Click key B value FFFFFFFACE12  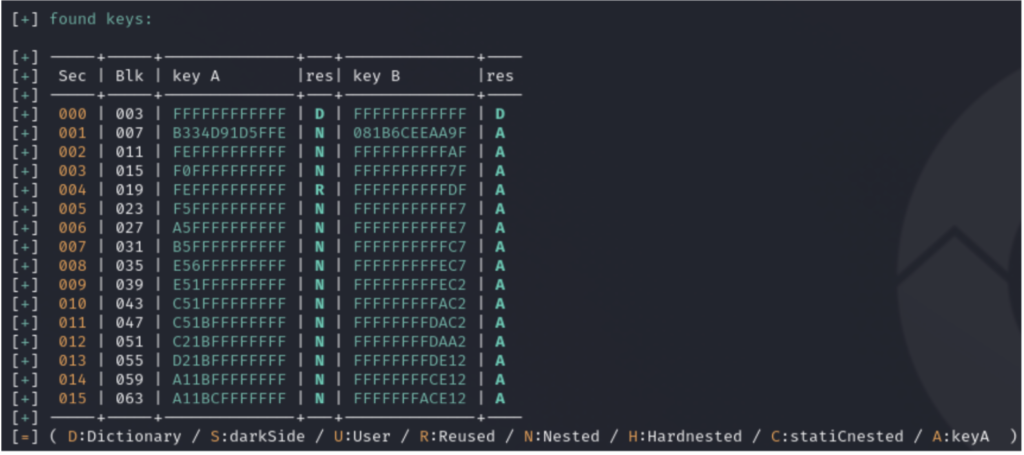[410, 398]
